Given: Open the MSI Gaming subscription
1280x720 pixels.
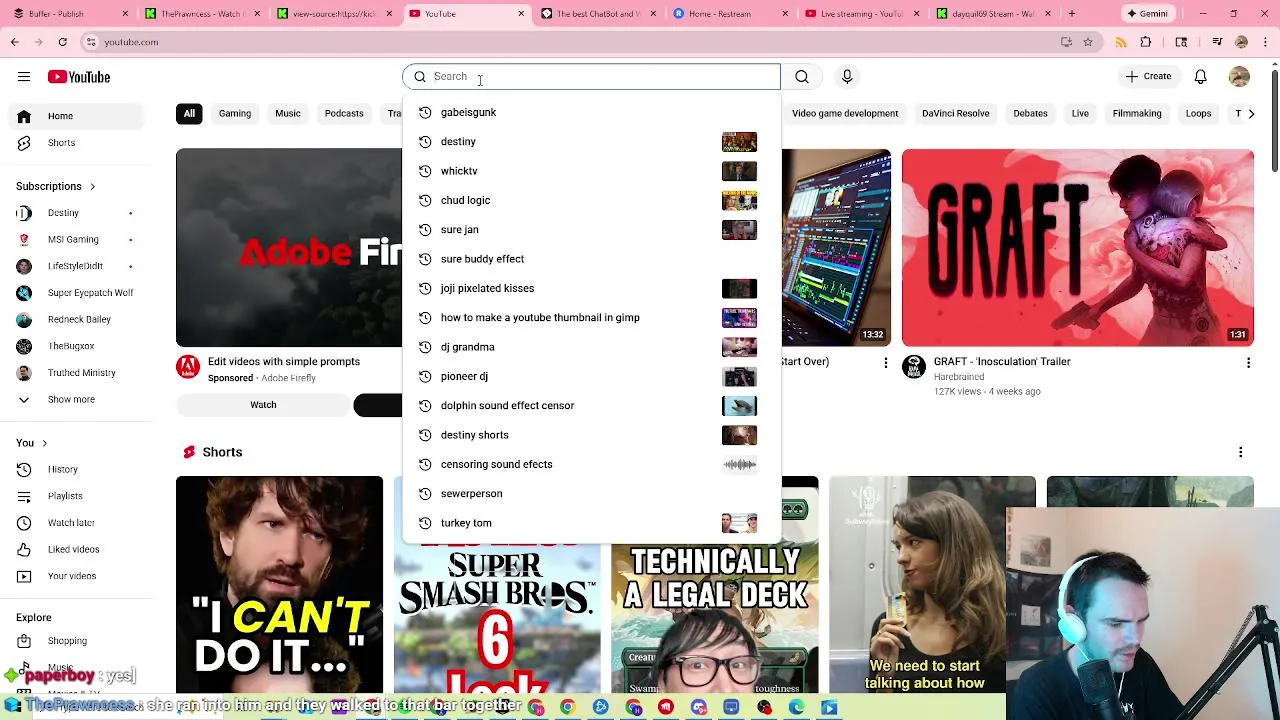Looking at the screenshot, I should (x=76, y=240).
